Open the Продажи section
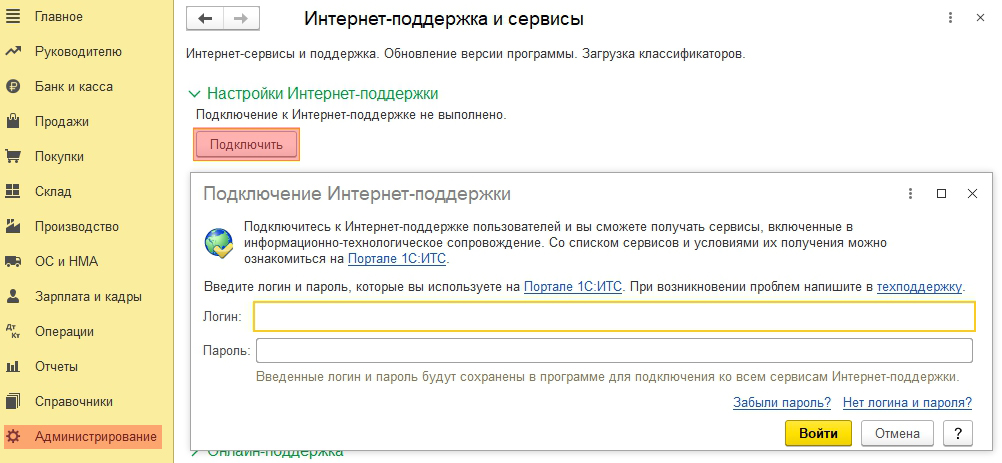The image size is (1002, 463). (x=62, y=121)
